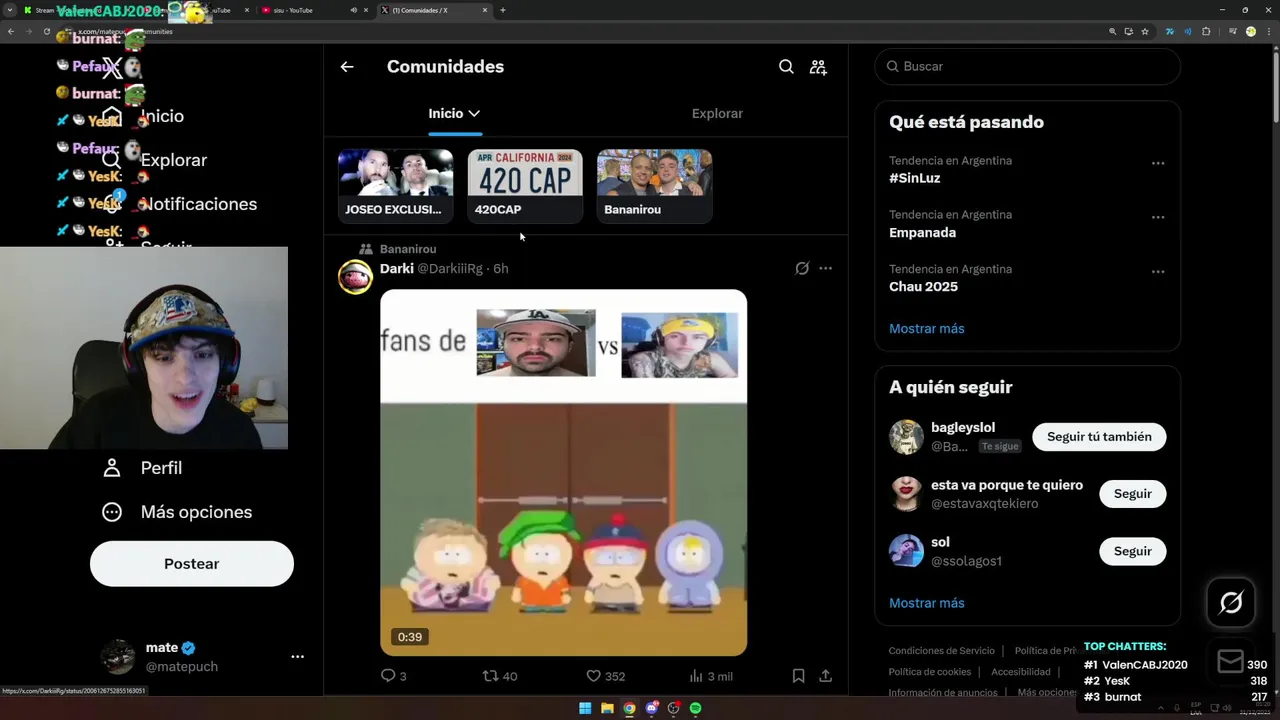Go back with the Comunidades arrow
The height and width of the screenshot is (720, 1280).
(x=347, y=67)
